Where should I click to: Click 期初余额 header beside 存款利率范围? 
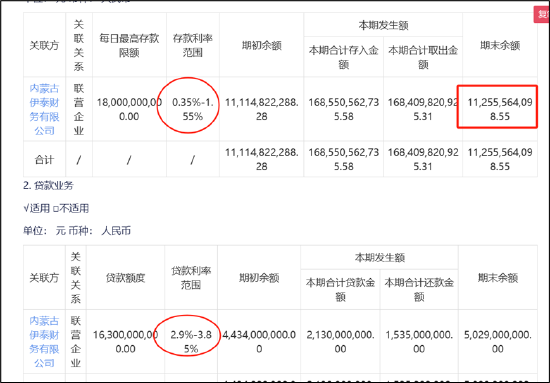pyautogui.click(x=261, y=45)
